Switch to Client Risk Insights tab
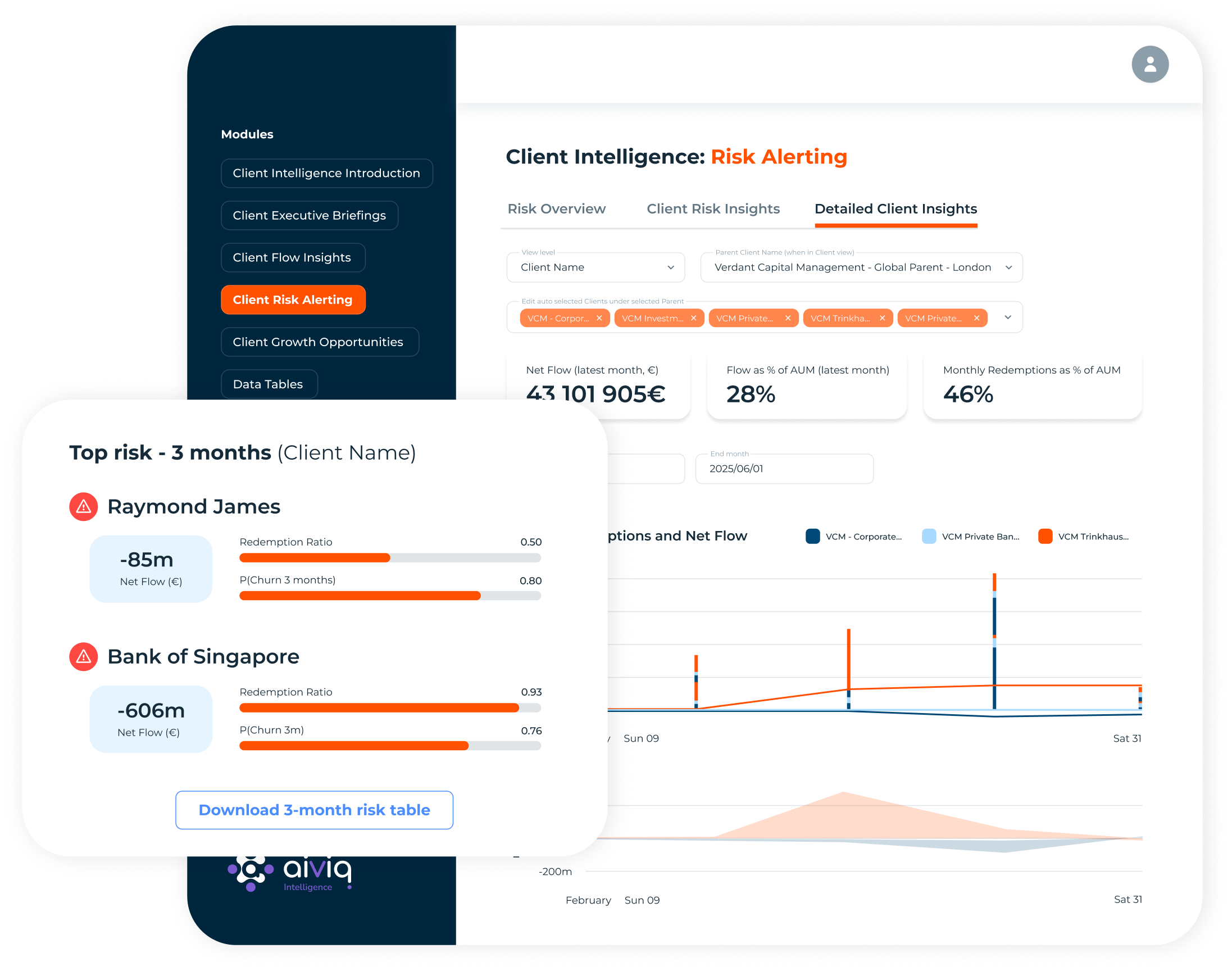Screen dimensions: 1232x971 tap(712, 209)
